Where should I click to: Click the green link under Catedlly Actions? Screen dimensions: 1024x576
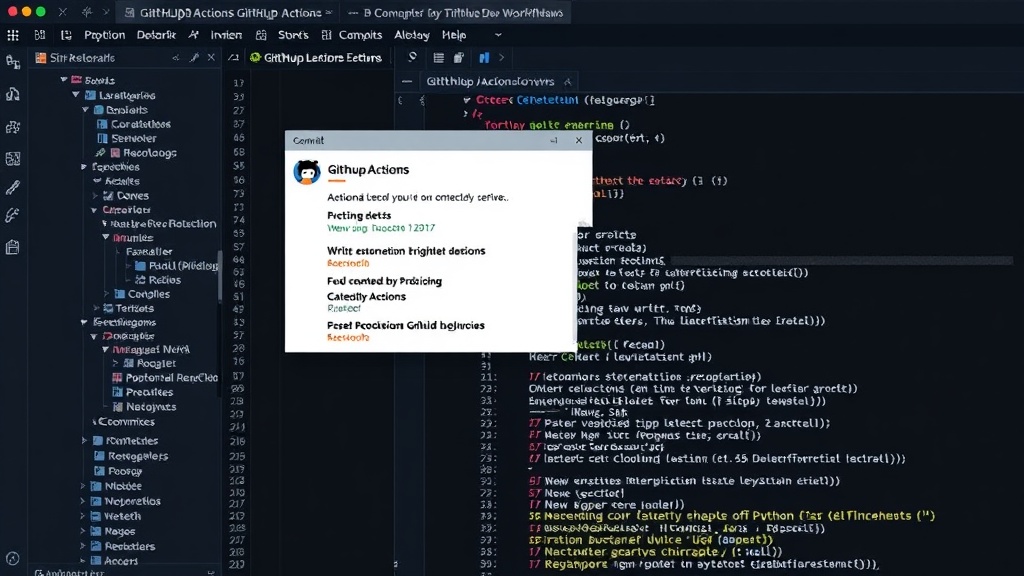point(344,308)
